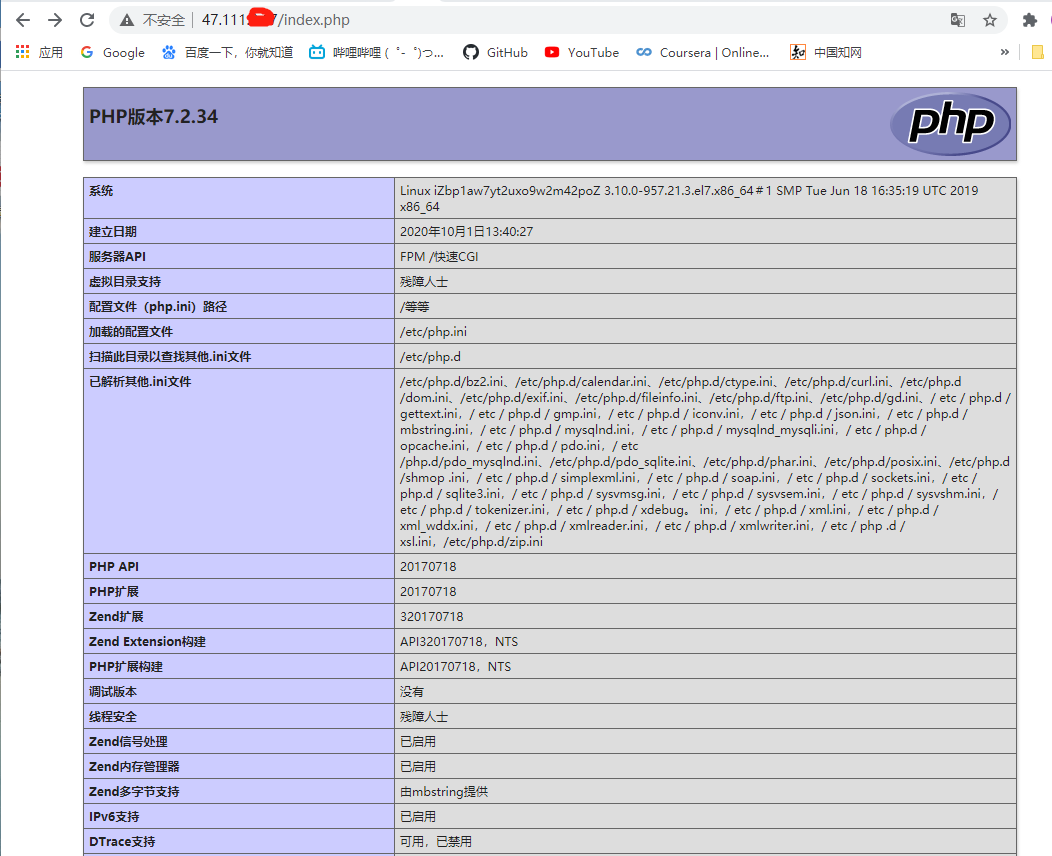Open the Google Translate page icon
This screenshot has height=856, width=1052.
click(x=956, y=19)
